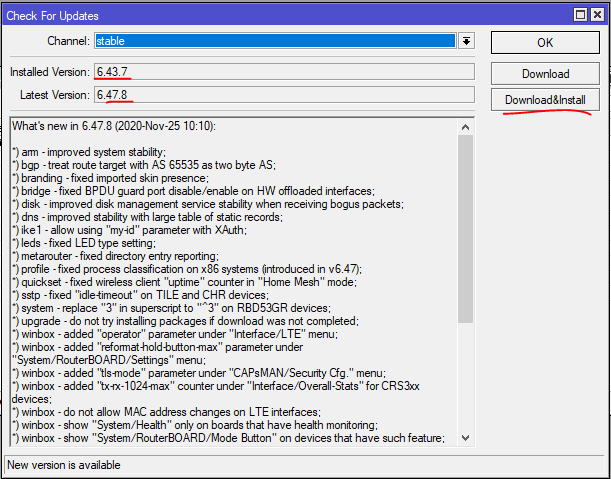The image size is (611, 479).
Task: Click the changelog scrollbar up arrow
Action: [x=466, y=127]
